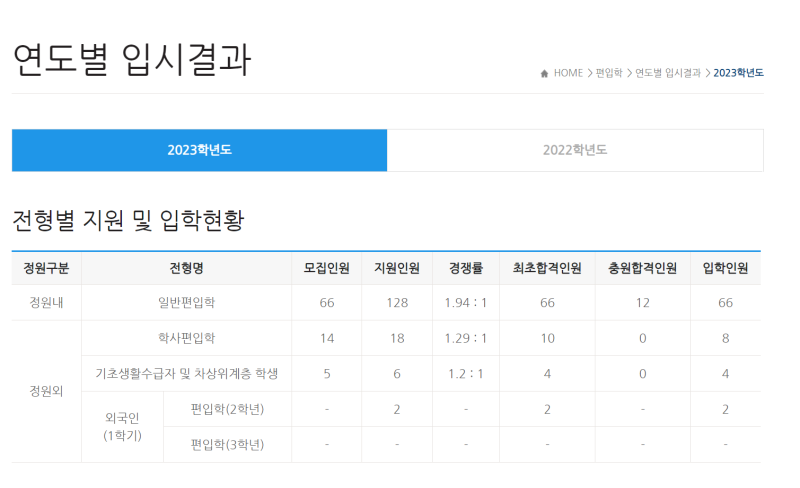Select the 경쟁률 column header
Image resolution: width=800 pixels, height=488 pixels.
pyautogui.click(x=466, y=268)
